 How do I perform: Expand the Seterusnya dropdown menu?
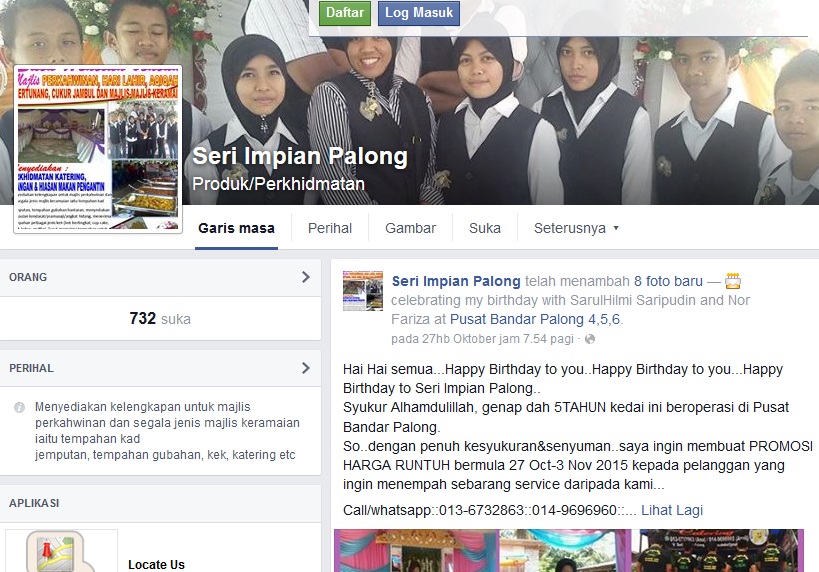point(576,228)
